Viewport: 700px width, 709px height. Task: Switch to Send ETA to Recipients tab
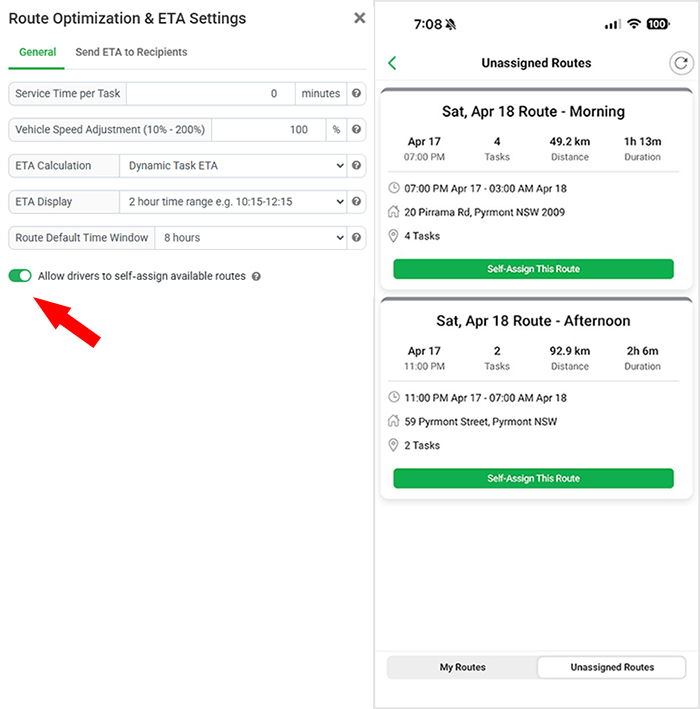click(x=131, y=52)
